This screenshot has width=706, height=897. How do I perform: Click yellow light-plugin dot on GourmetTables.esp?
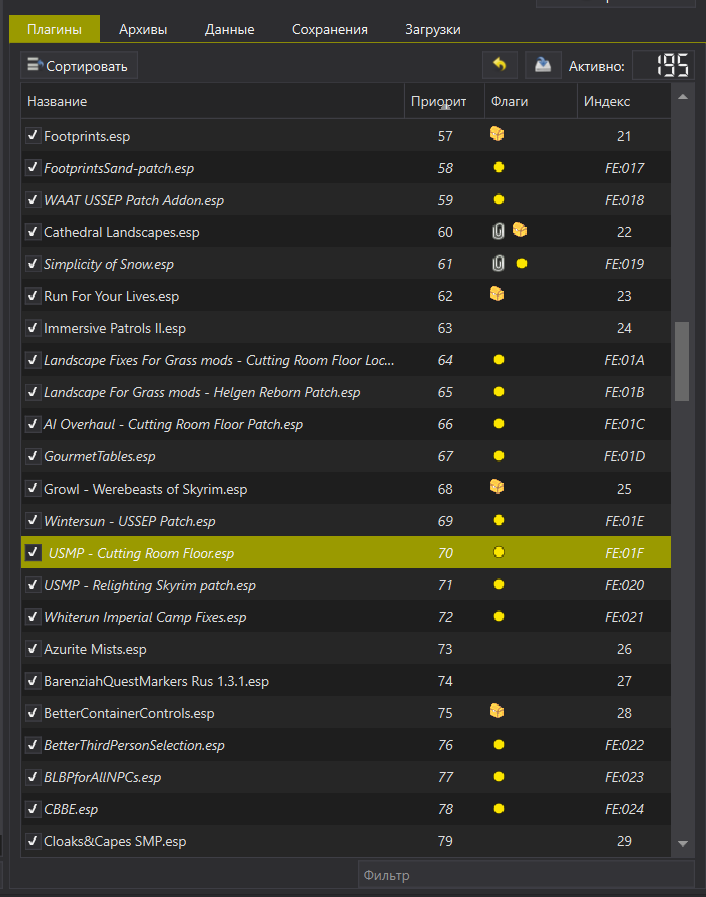(499, 456)
